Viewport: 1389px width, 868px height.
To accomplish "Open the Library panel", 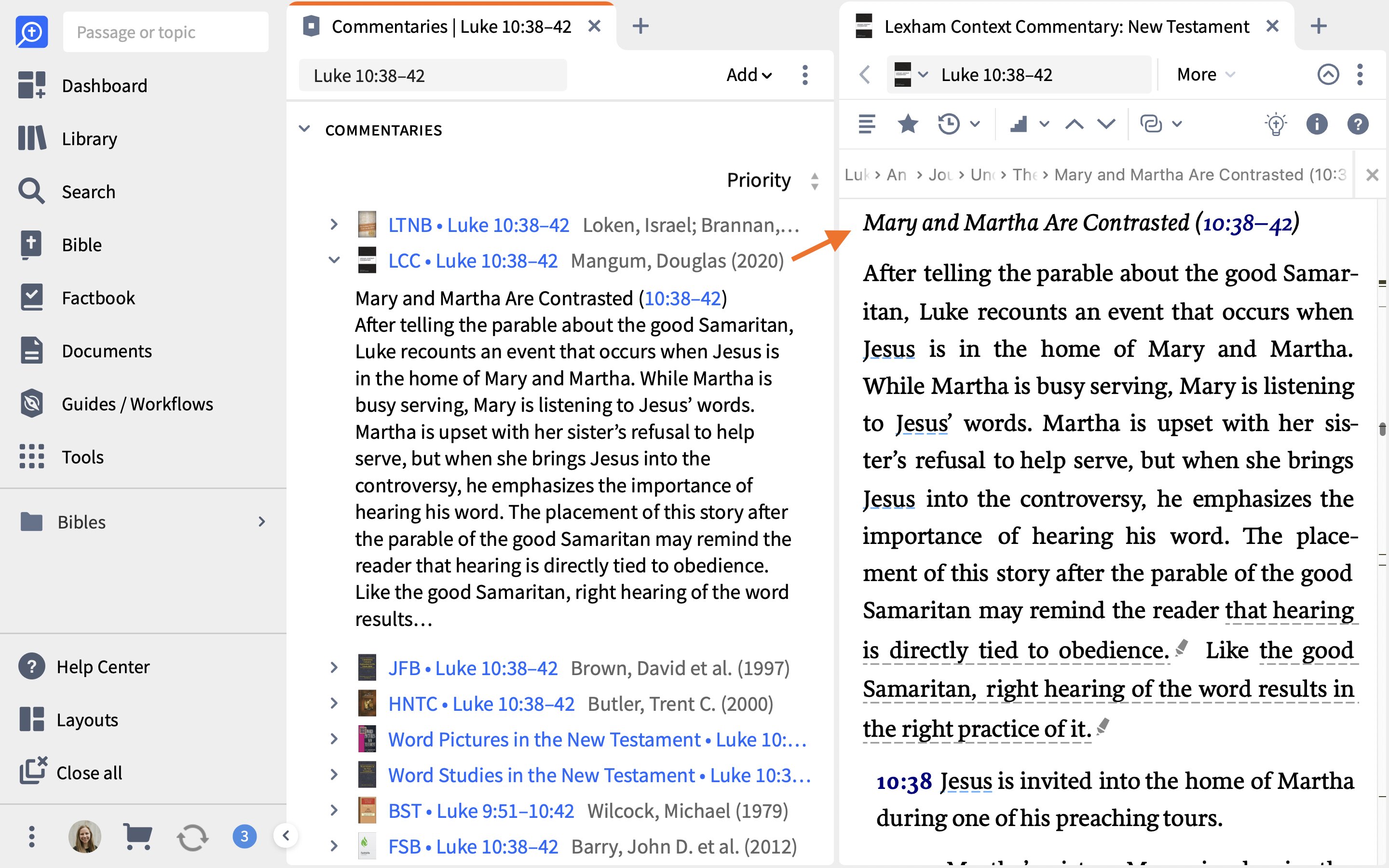I will click(68, 138).
